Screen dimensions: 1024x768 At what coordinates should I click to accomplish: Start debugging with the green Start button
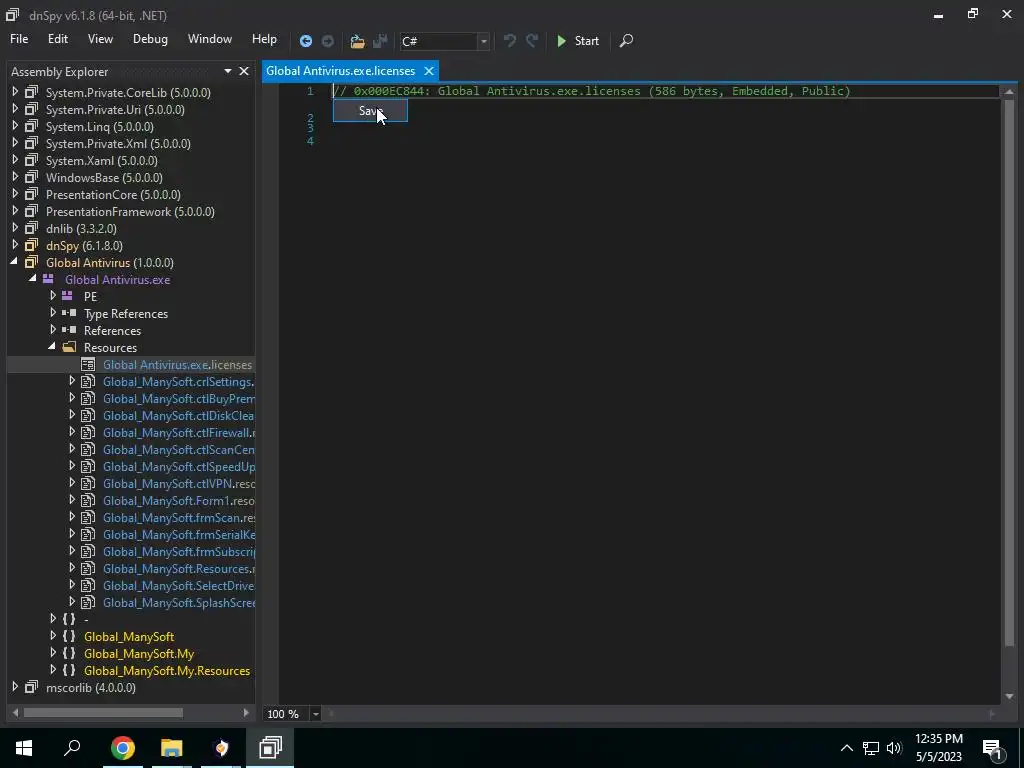577,41
